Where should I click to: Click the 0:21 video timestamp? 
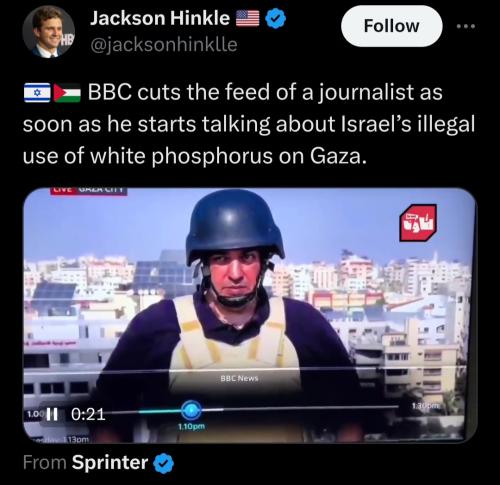88,414
